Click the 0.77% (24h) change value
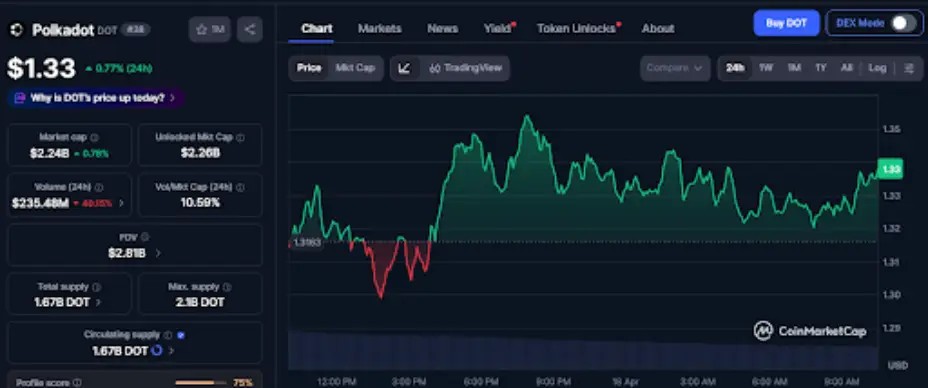Viewport: 928px width, 388px height. click(119, 69)
